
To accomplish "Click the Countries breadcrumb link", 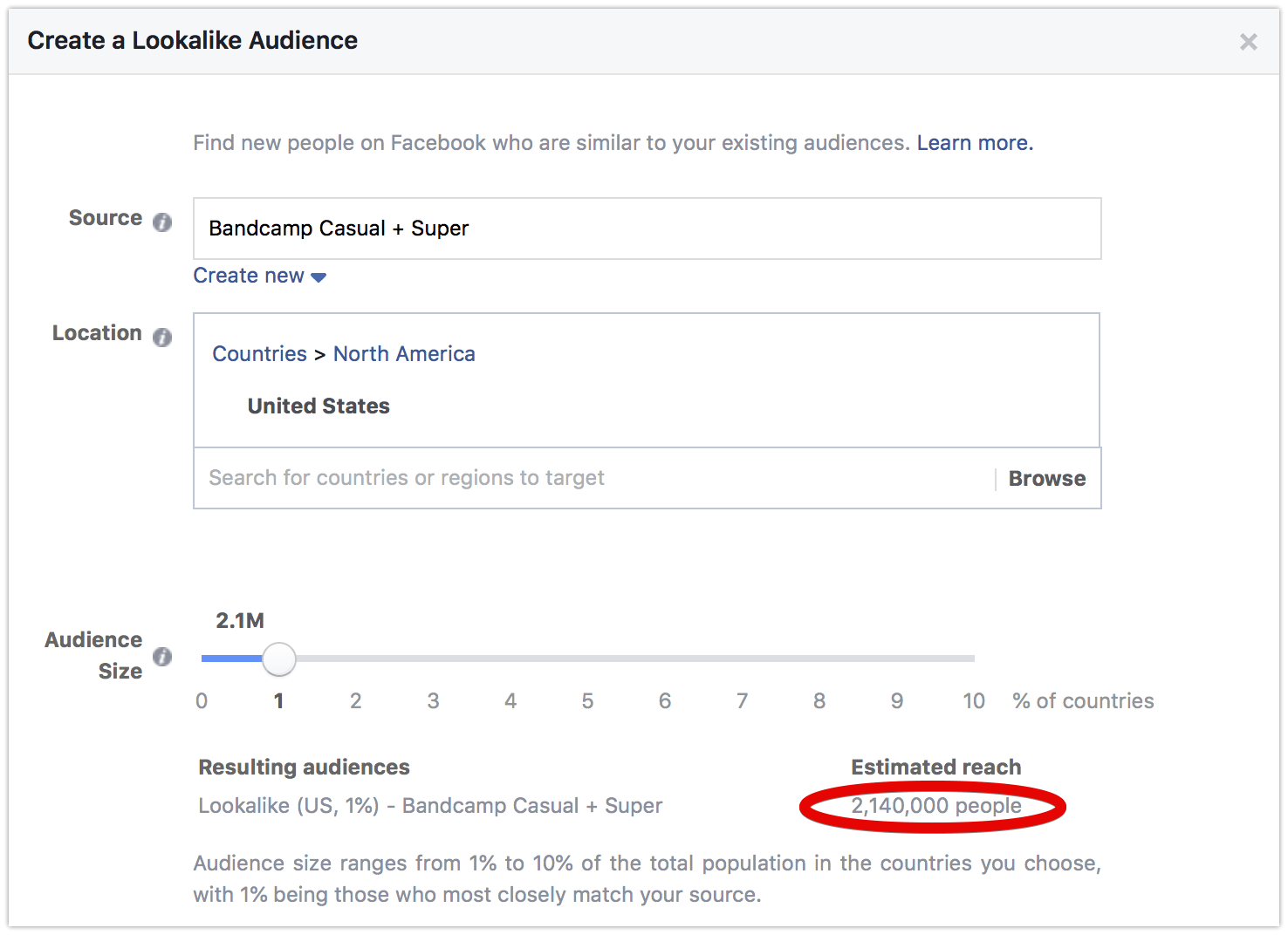I will point(259,354).
